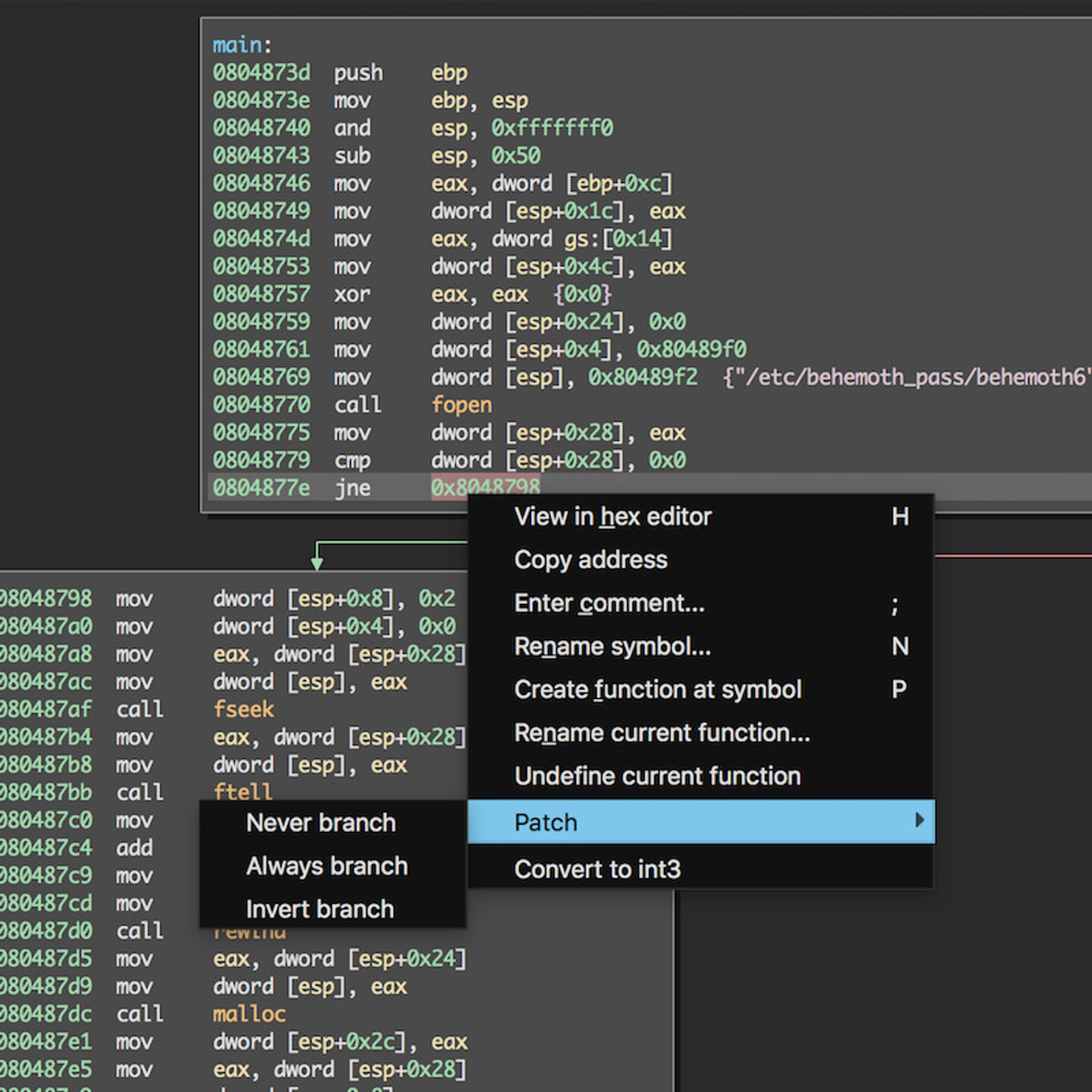Click address 08048779 cmp instruction
Viewport: 1092px width, 1092px height.
tap(261, 460)
